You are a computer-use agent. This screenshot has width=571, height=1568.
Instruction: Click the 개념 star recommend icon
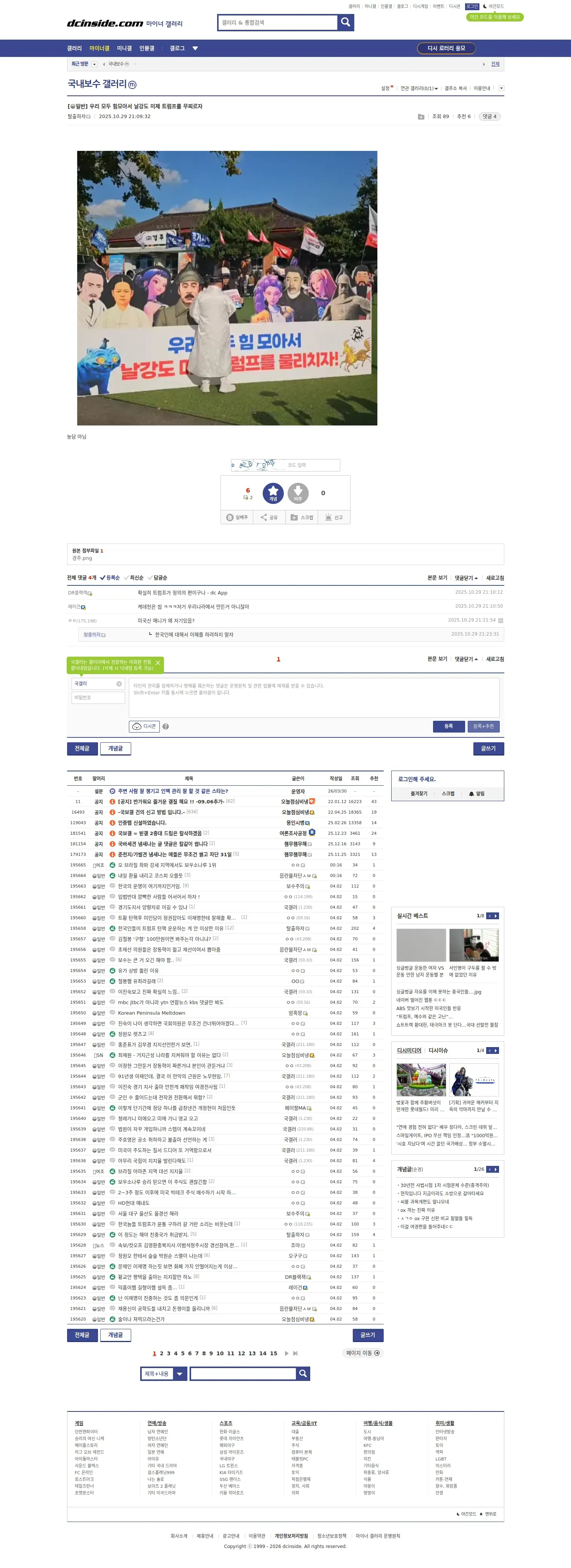[x=273, y=493]
